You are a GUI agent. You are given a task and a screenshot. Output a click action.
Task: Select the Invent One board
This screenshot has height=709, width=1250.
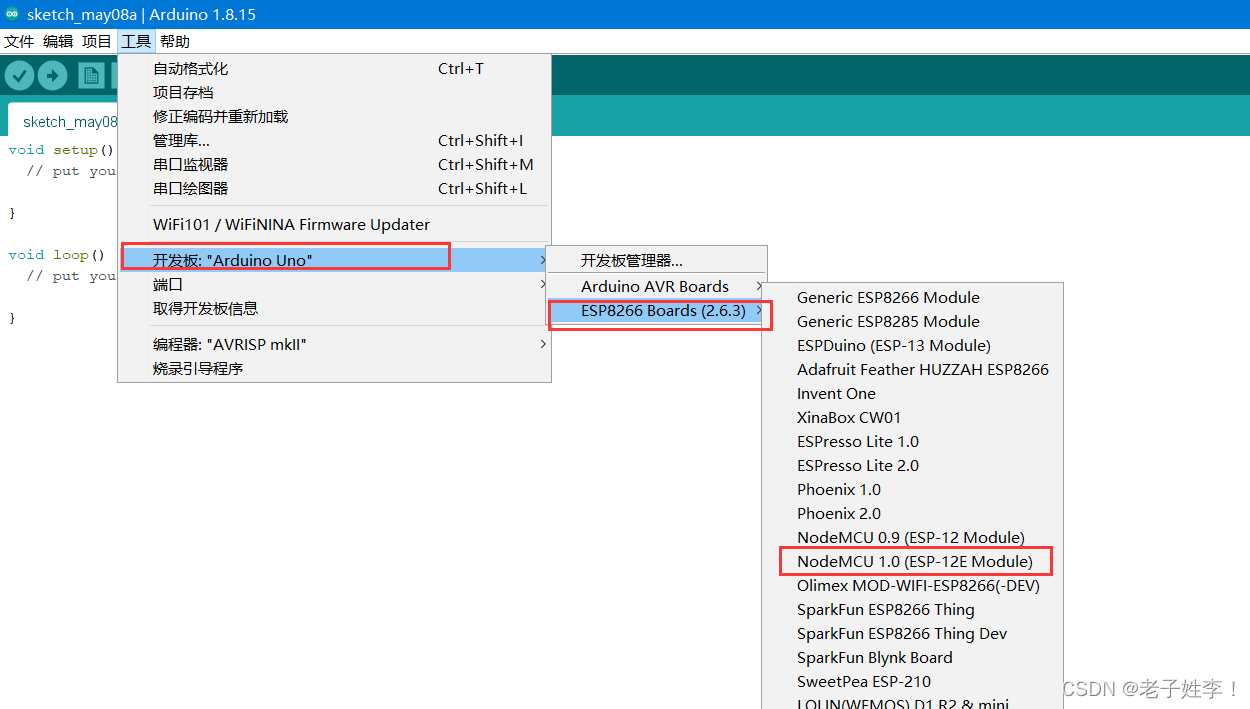[912, 393]
